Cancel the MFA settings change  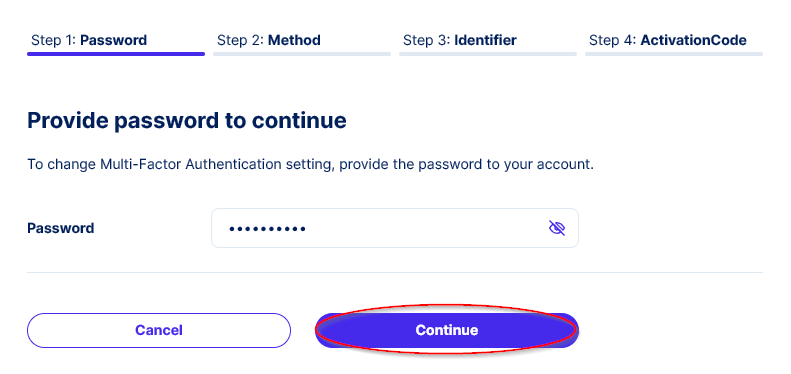click(159, 330)
